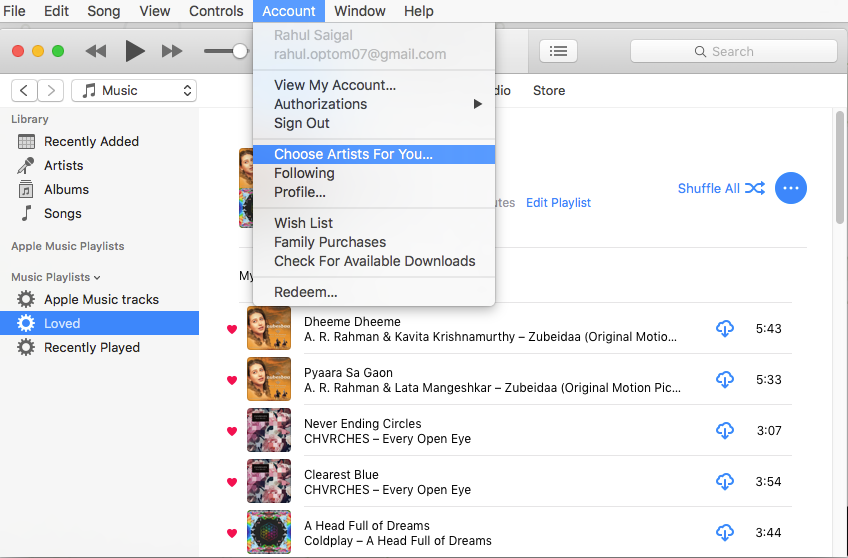Open the Store tab
The width and height of the screenshot is (848, 558).
point(549,90)
